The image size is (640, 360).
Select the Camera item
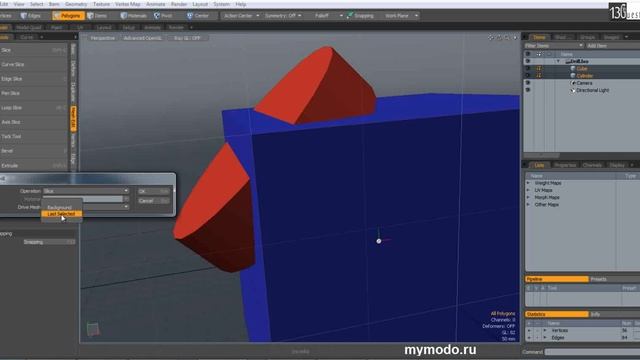pos(584,83)
